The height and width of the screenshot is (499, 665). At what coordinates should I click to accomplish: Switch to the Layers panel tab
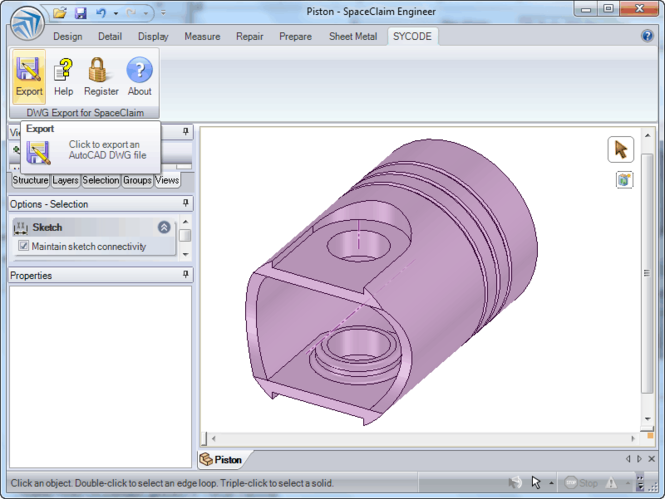[65, 180]
